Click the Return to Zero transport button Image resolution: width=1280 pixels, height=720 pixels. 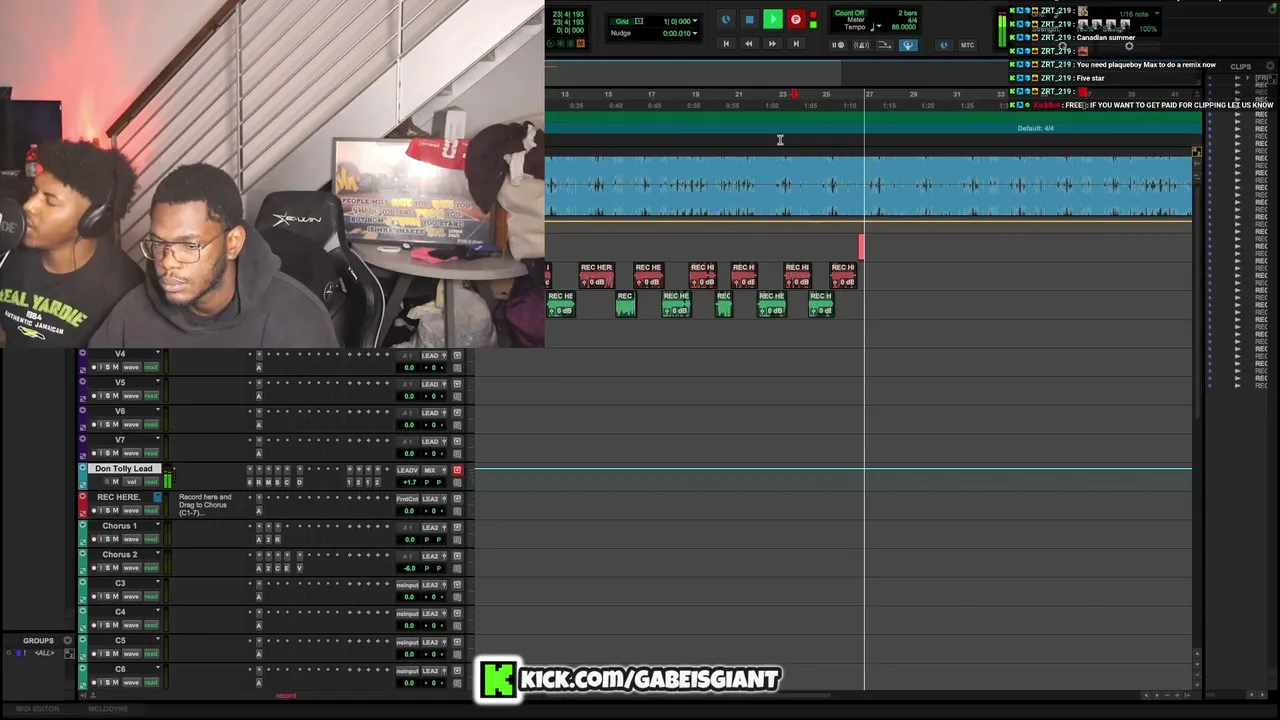[x=726, y=44]
